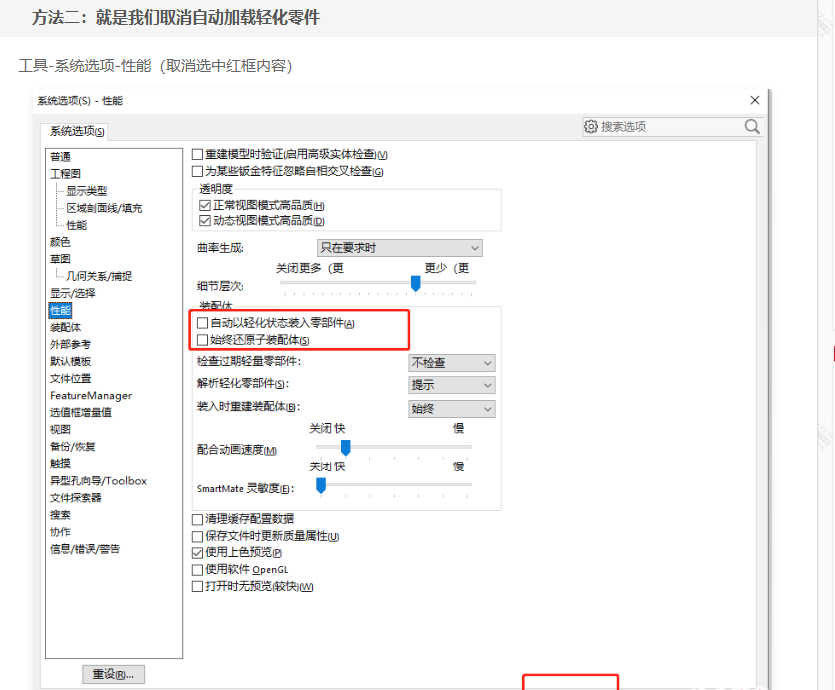
Task: Expand check out-of-date lightweight components dropdown
Action: 452,362
